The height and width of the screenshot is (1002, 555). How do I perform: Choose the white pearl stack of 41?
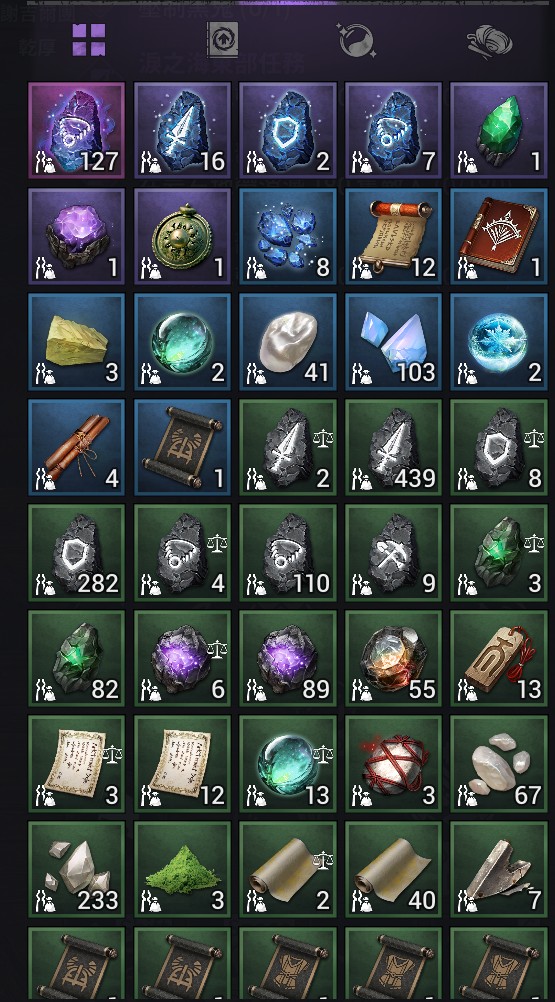click(288, 342)
